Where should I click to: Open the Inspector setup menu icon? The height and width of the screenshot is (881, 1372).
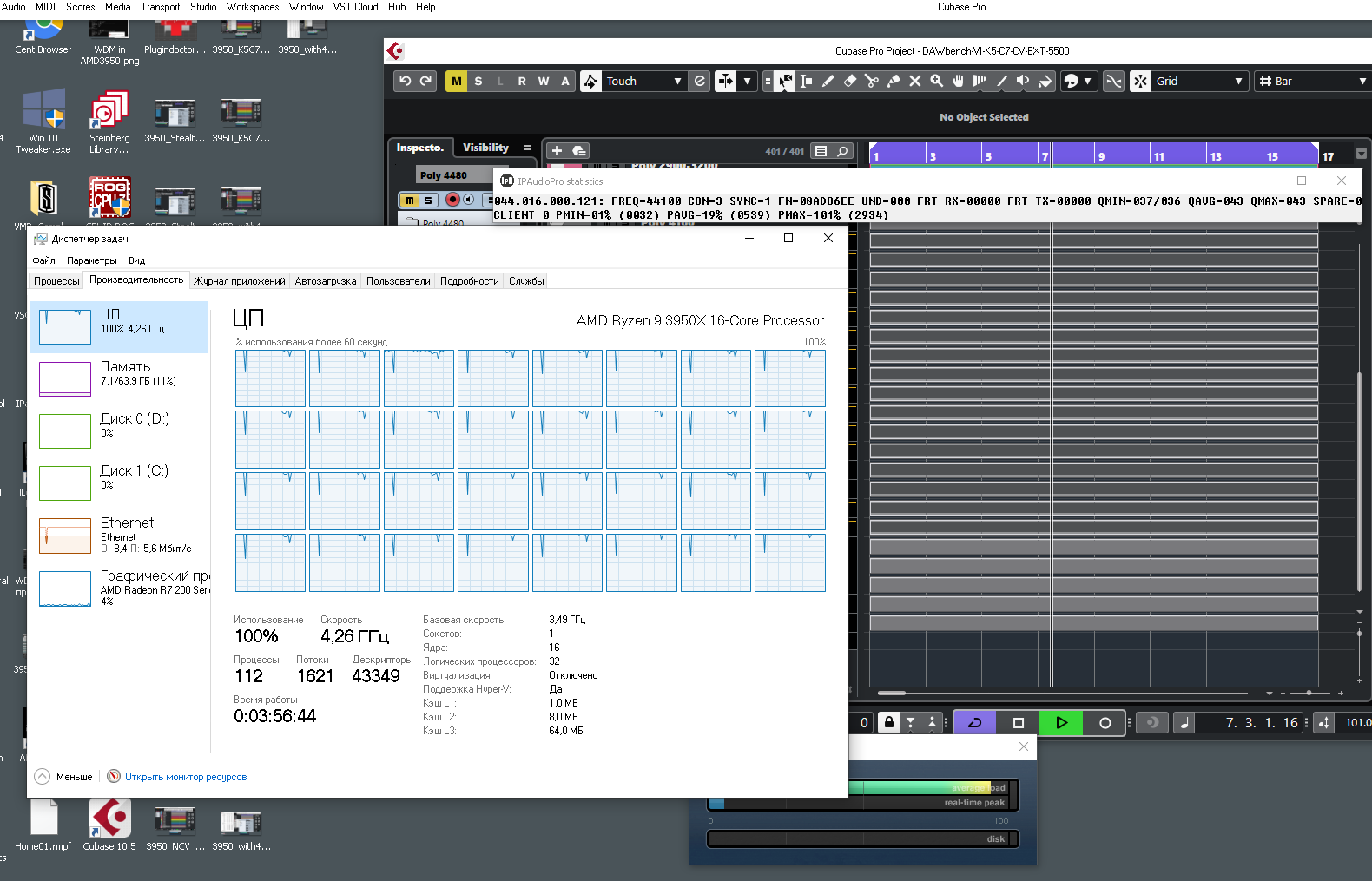point(527,148)
